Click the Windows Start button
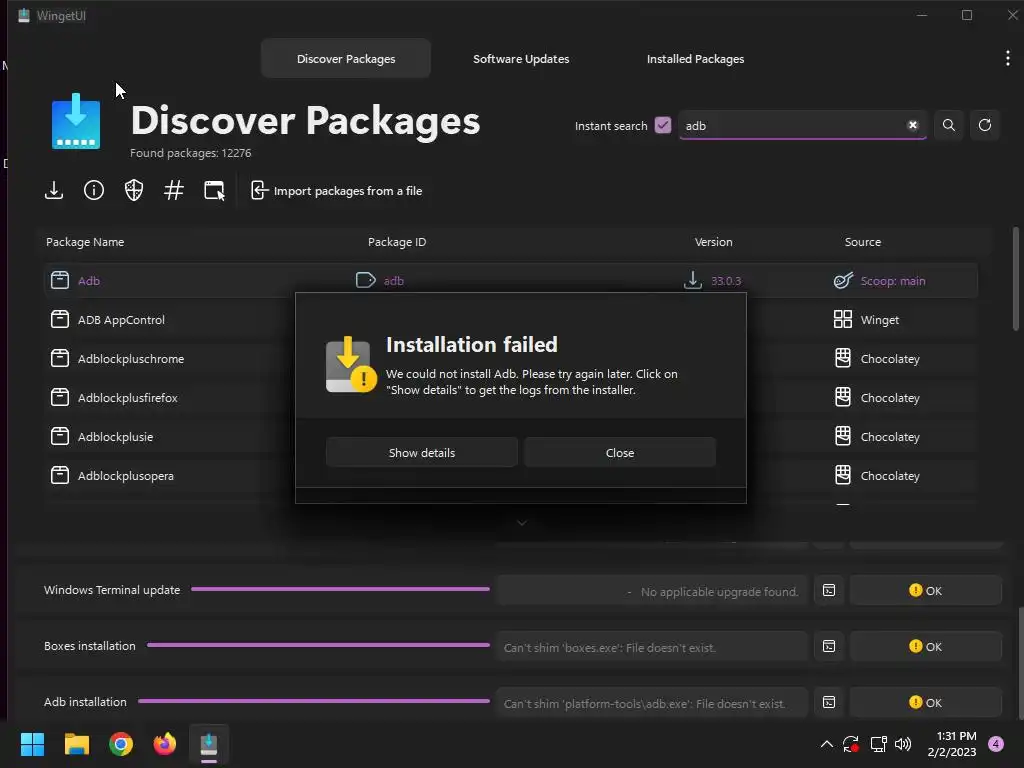1024x768 pixels. (32, 744)
